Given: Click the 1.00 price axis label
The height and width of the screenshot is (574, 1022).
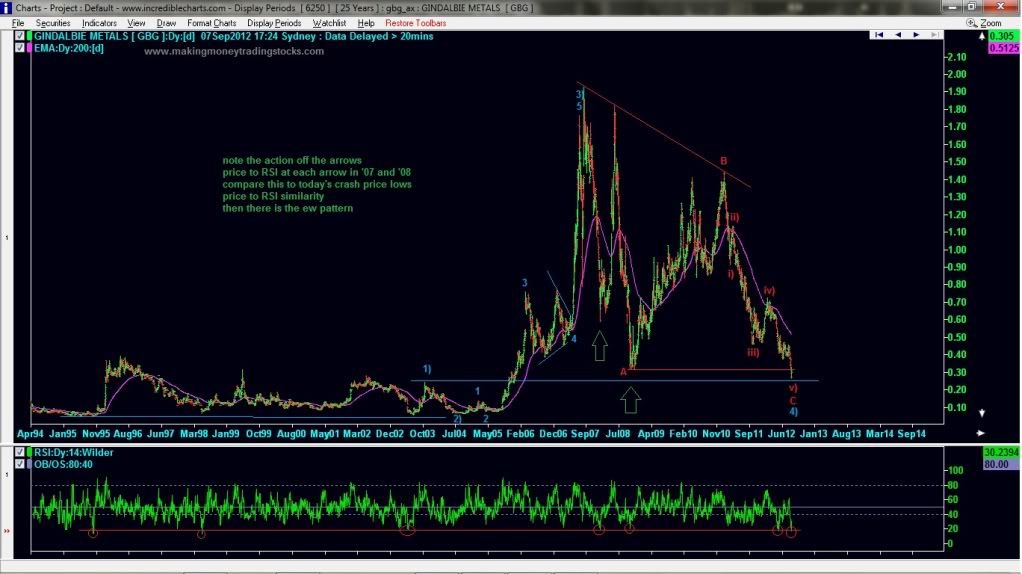Looking at the screenshot, I should (x=957, y=250).
